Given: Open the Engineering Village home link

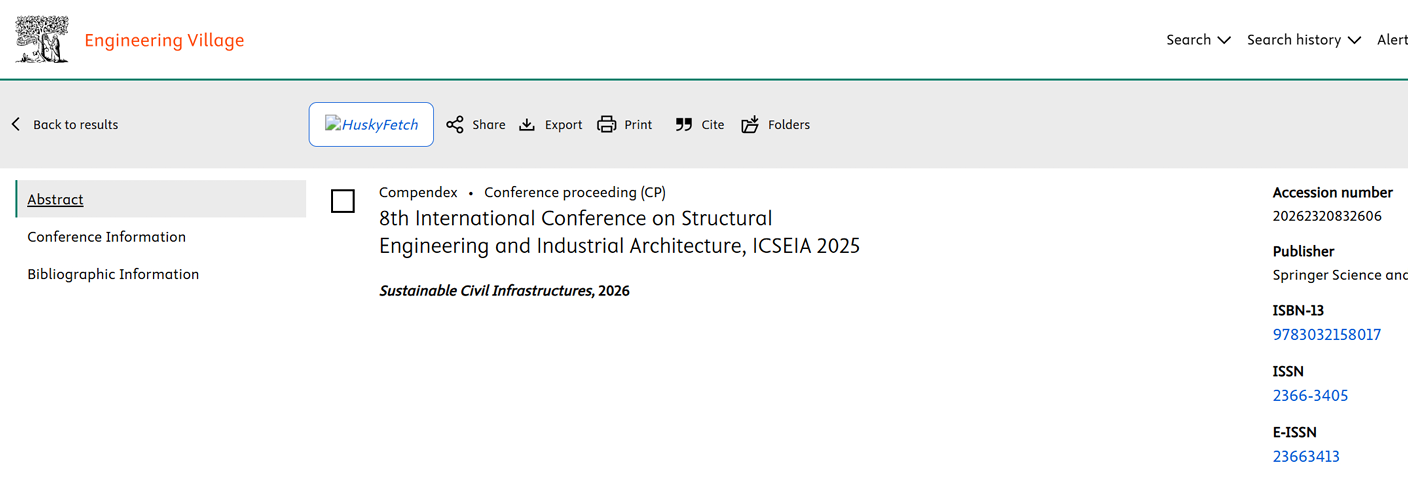Looking at the screenshot, I should [164, 40].
